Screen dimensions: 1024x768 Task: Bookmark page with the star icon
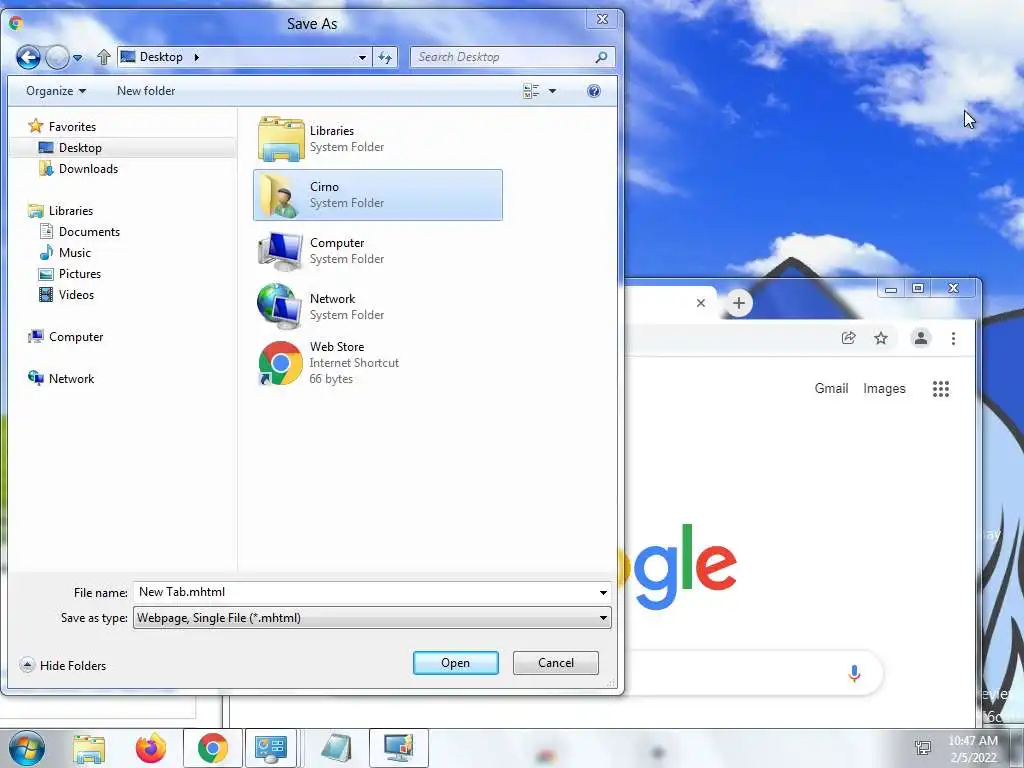881,338
